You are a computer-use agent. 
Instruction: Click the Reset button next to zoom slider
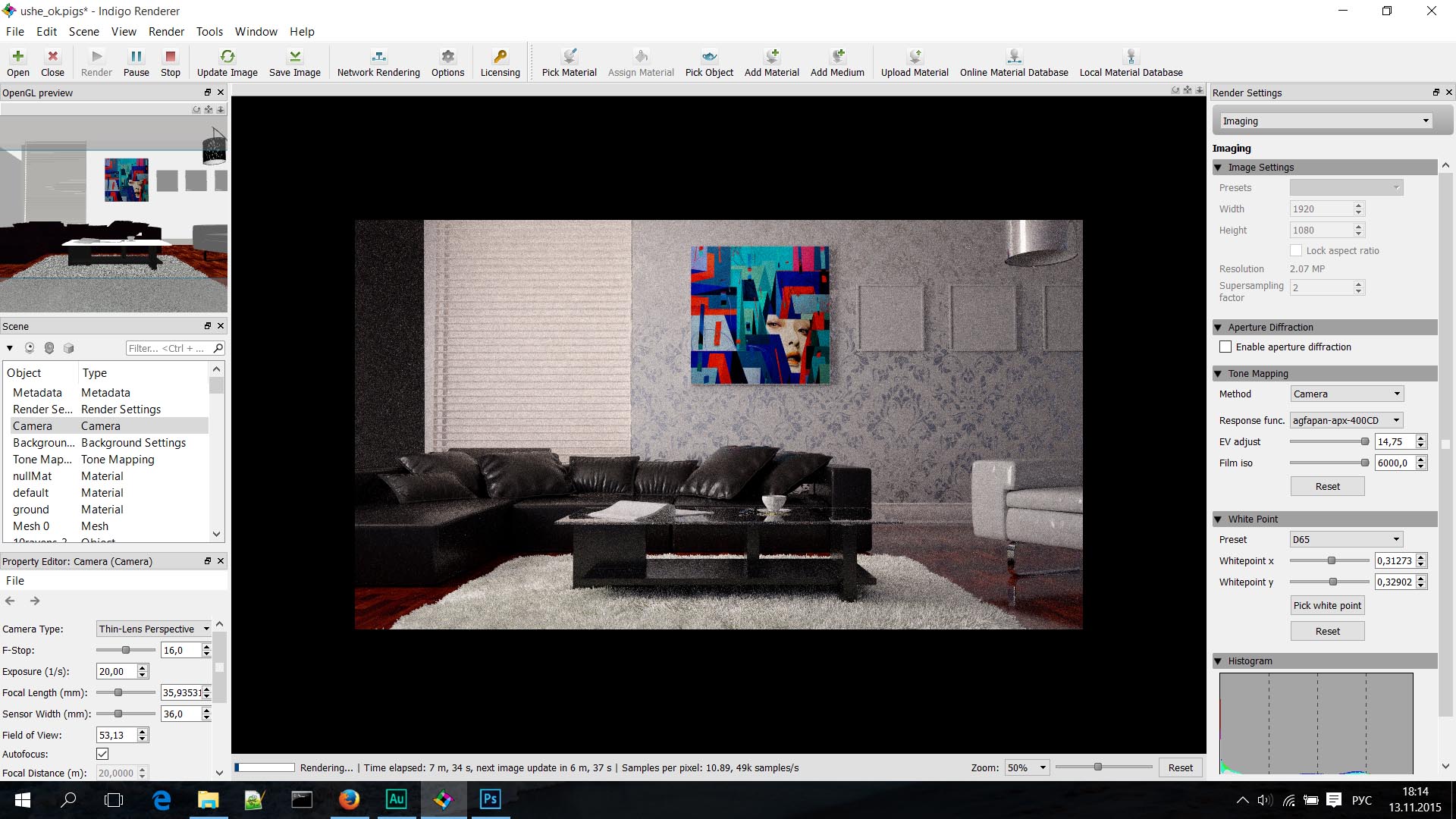[x=1180, y=767]
